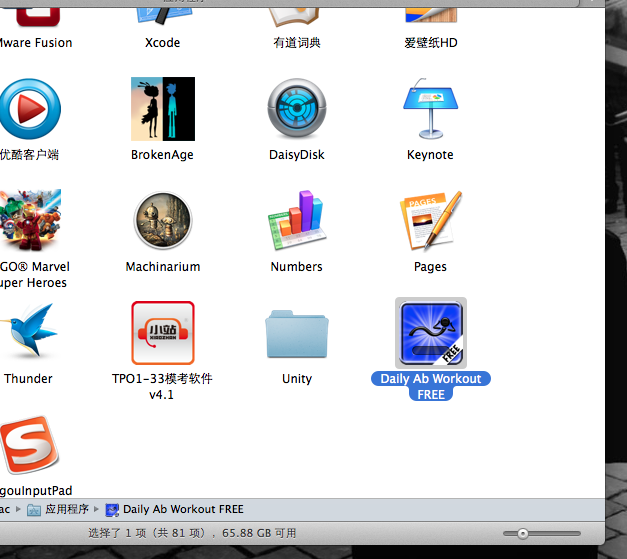This screenshot has width=627, height=559.
Task: Click the Numbers name label
Action: coord(296,267)
